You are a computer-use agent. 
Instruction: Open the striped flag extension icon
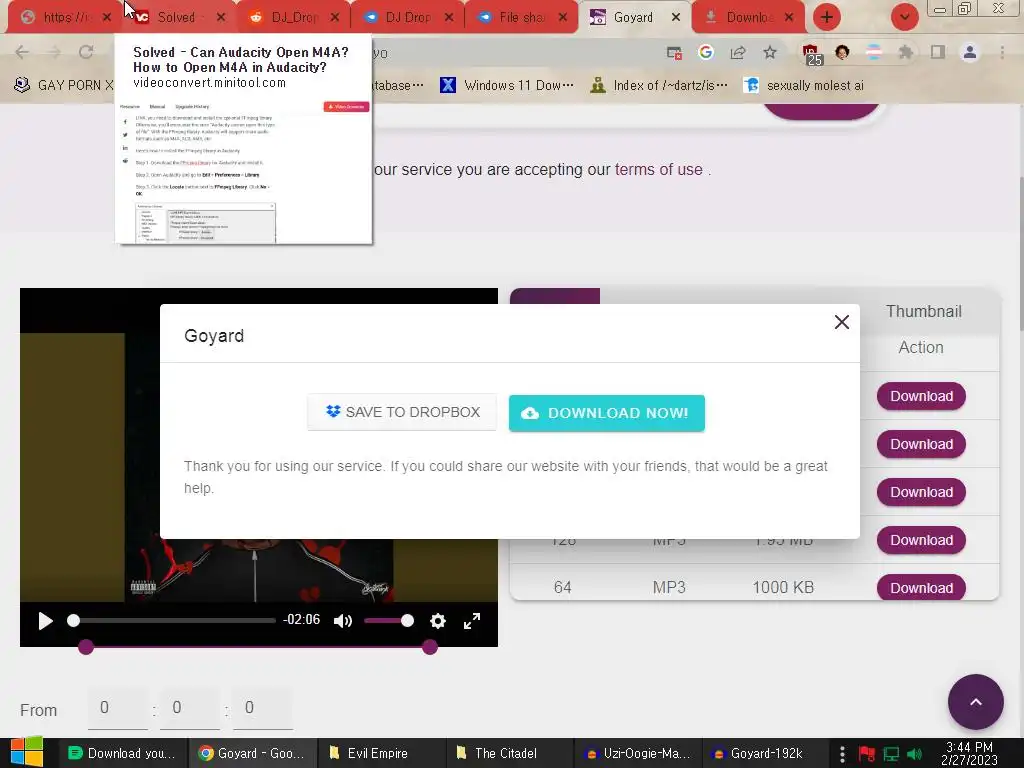tap(874, 52)
